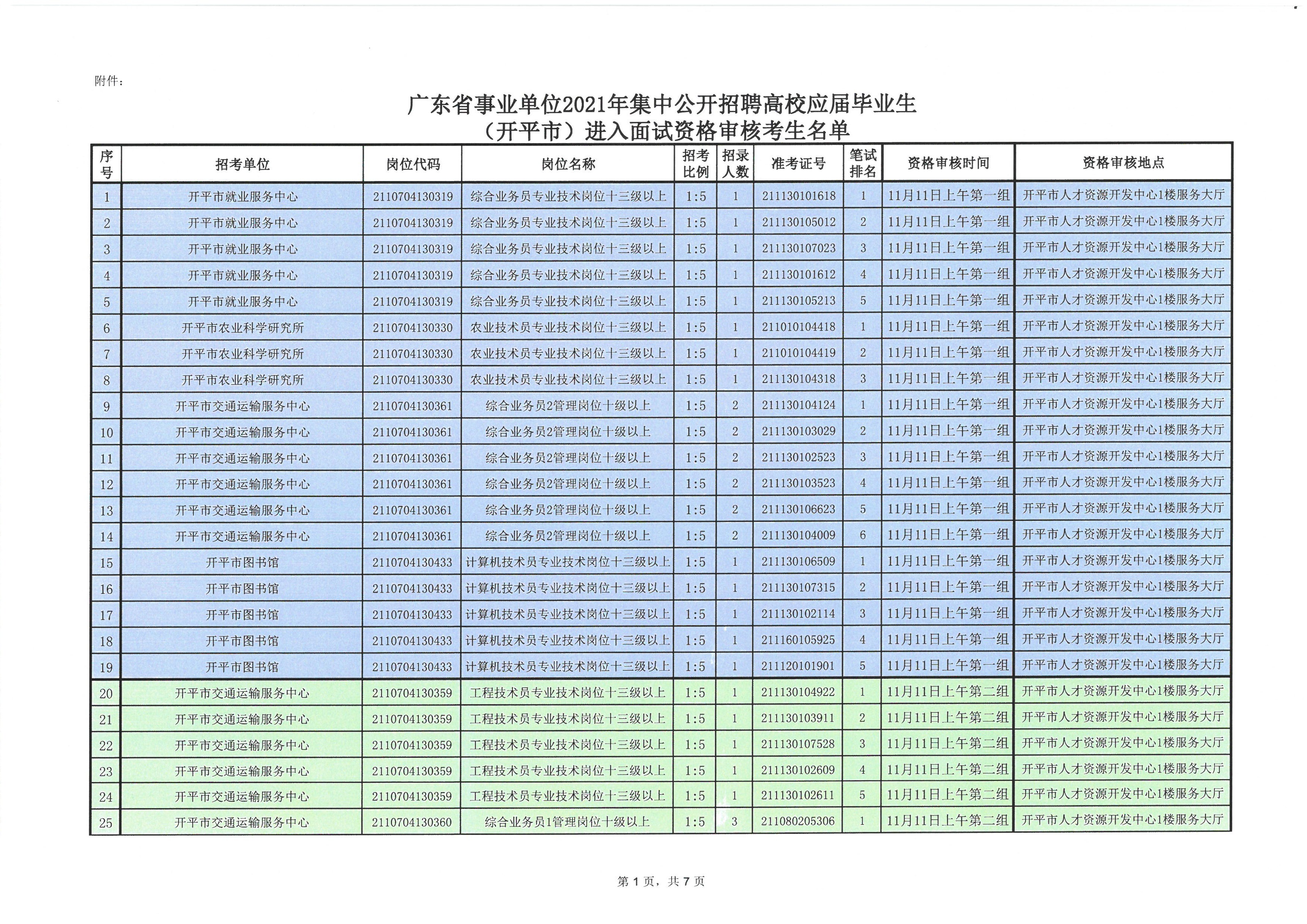
Task: Click post code 2110704130330 in row 7
Action: pyautogui.click(x=413, y=354)
